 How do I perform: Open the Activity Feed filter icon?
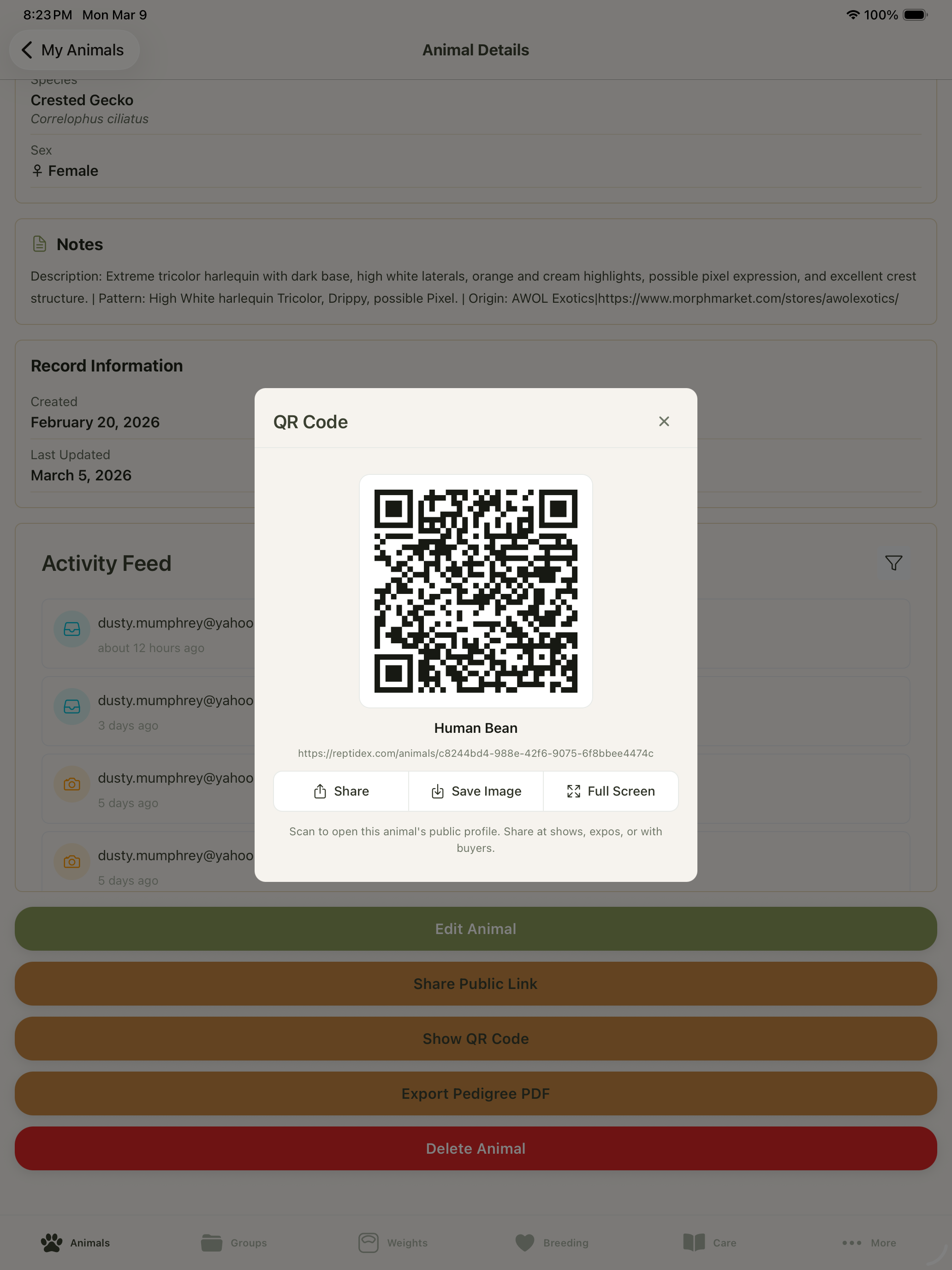coord(893,563)
